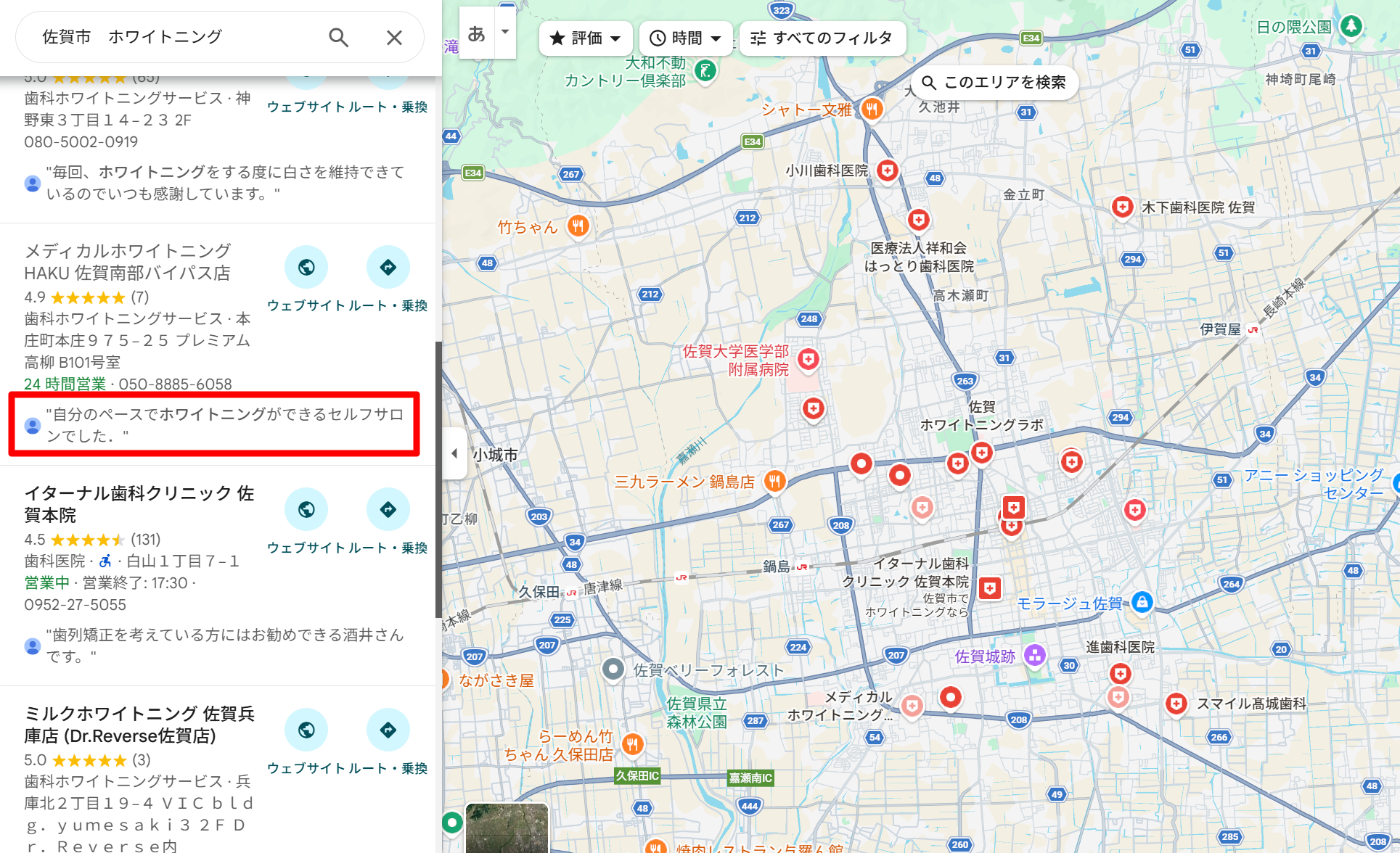1400x853 pixels.
Task: Click the 伊賀屋 station label
Action: pyautogui.click(x=1221, y=329)
